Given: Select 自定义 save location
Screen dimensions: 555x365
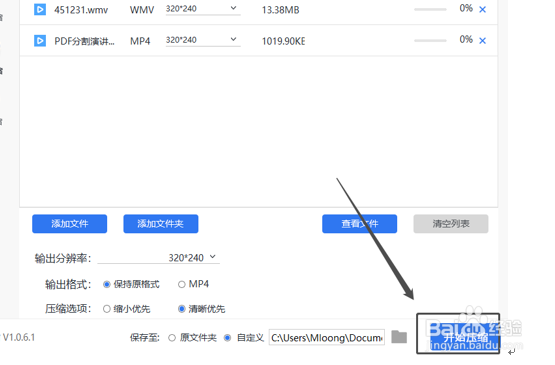Looking at the screenshot, I should [228, 338].
